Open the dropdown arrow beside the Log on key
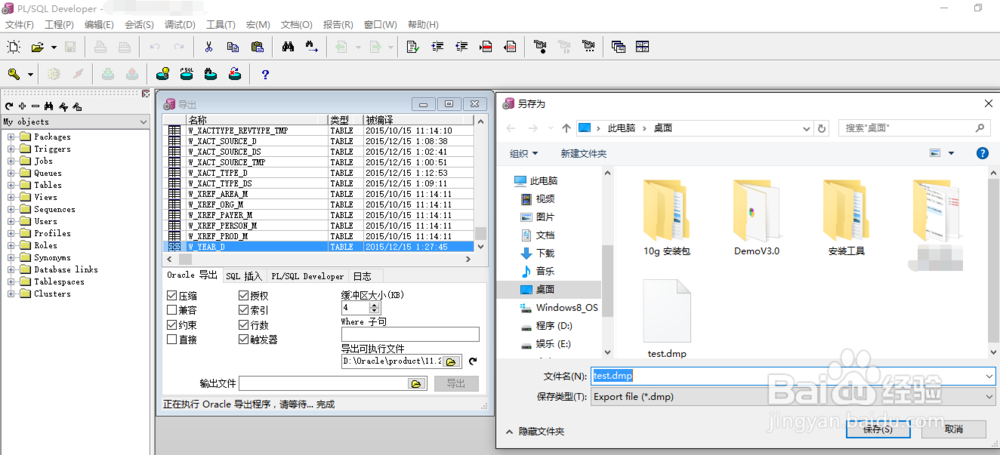The width and height of the screenshot is (1000, 455). coord(31,75)
